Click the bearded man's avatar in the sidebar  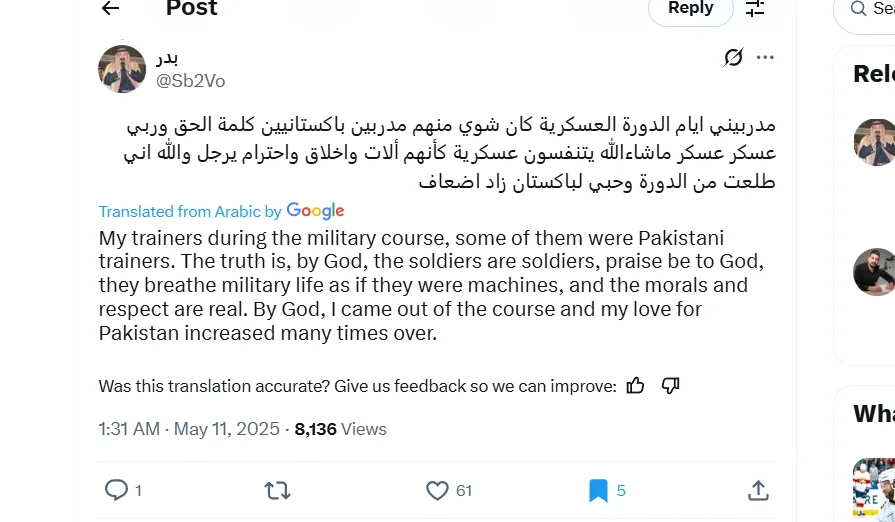click(874, 271)
